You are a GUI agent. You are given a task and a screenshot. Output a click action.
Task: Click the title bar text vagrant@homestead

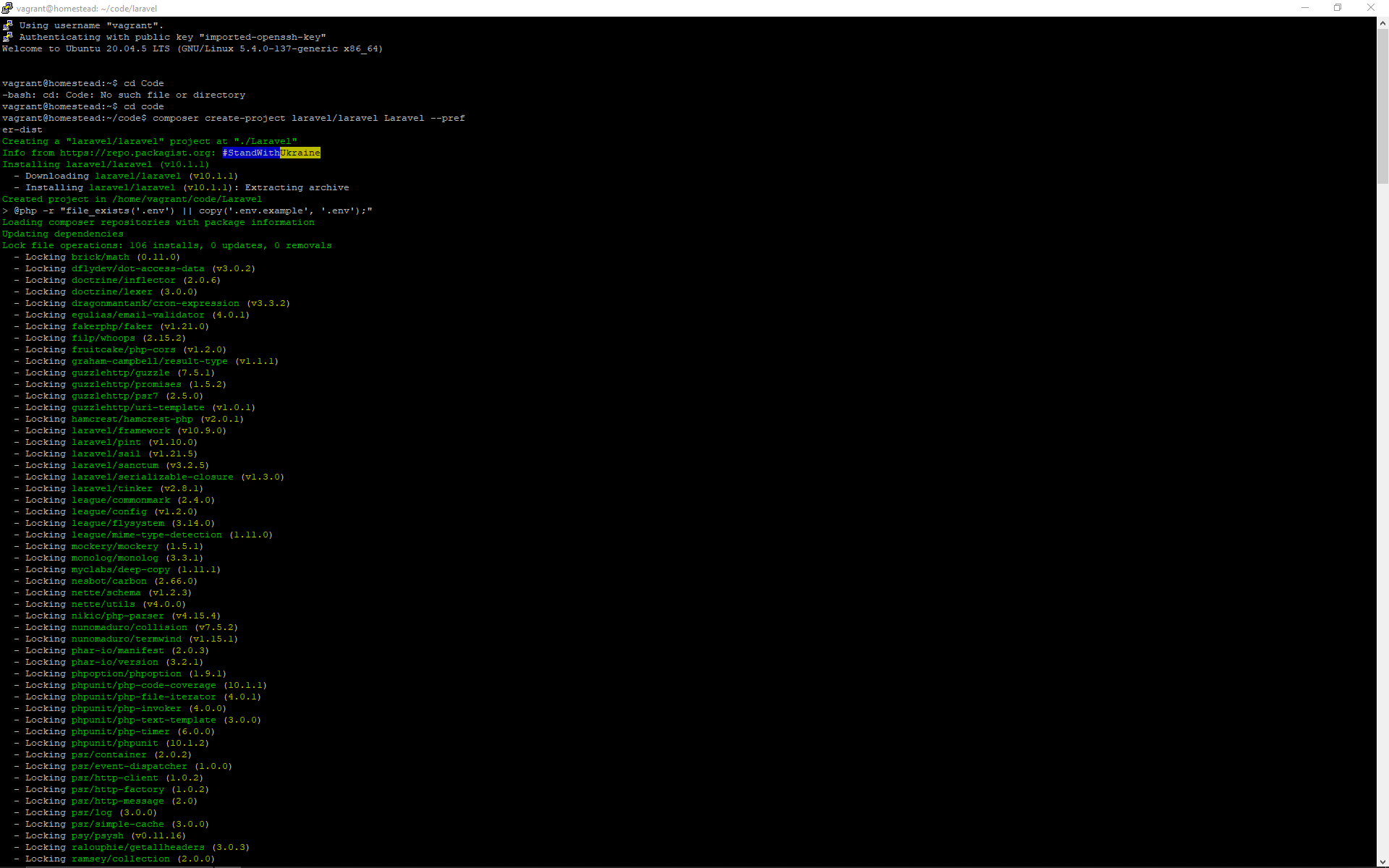87,8
